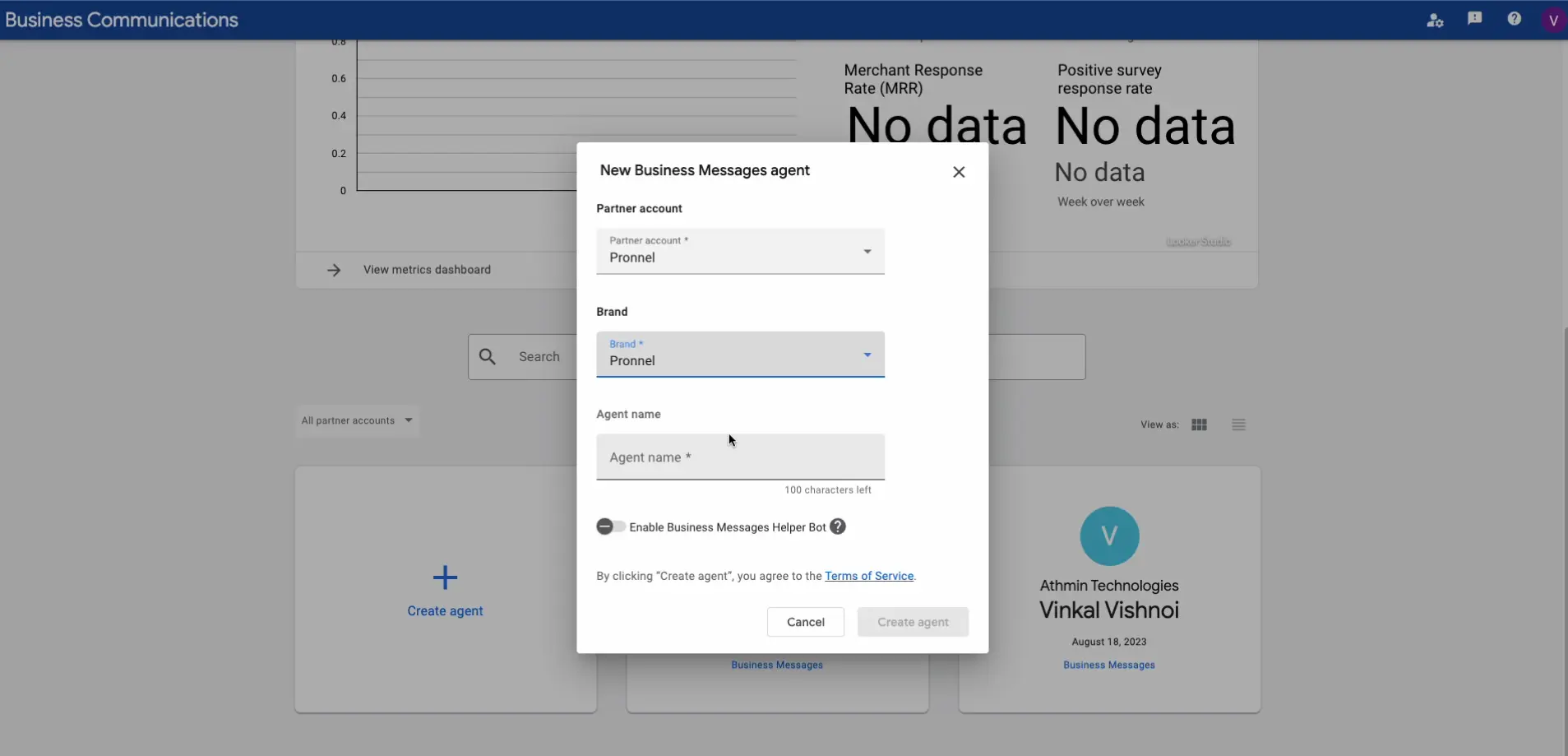
Task: Expand the All partner accounts dropdown
Action: [357, 420]
